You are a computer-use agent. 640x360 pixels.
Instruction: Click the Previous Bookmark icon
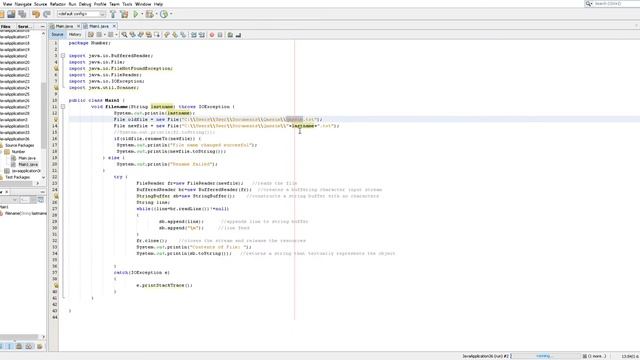(167, 35)
